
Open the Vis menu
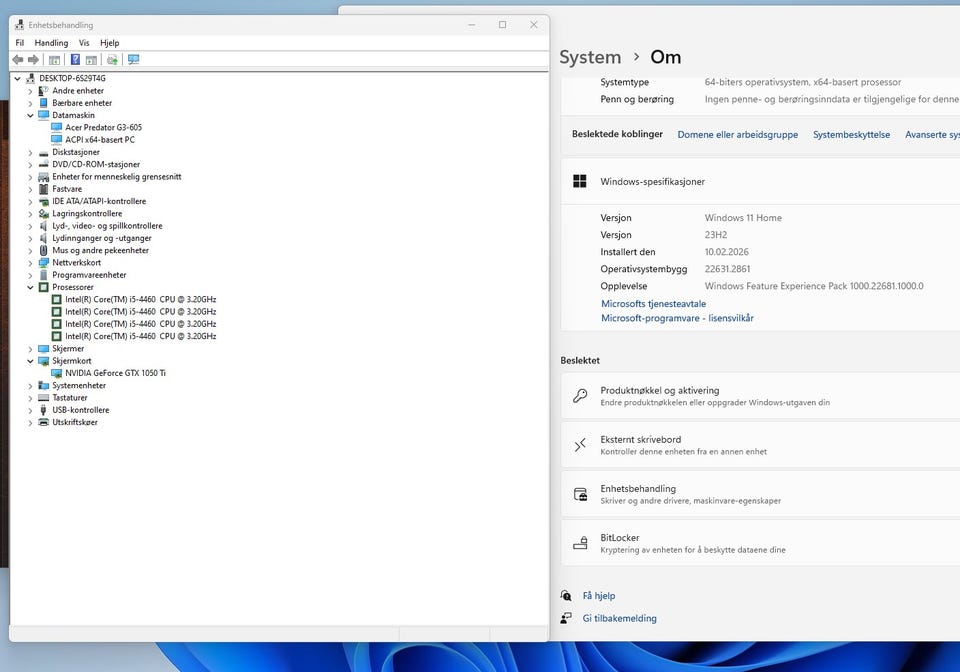84,43
